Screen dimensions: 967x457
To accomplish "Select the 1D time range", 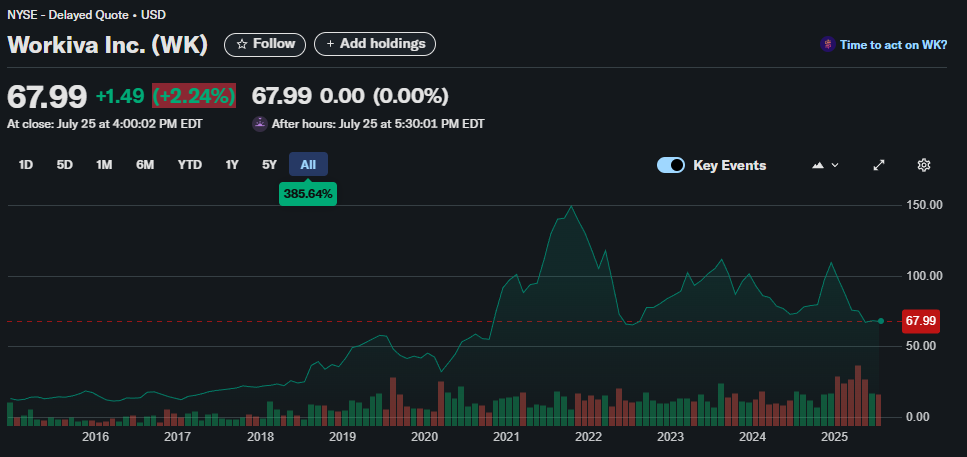I will (x=26, y=165).
